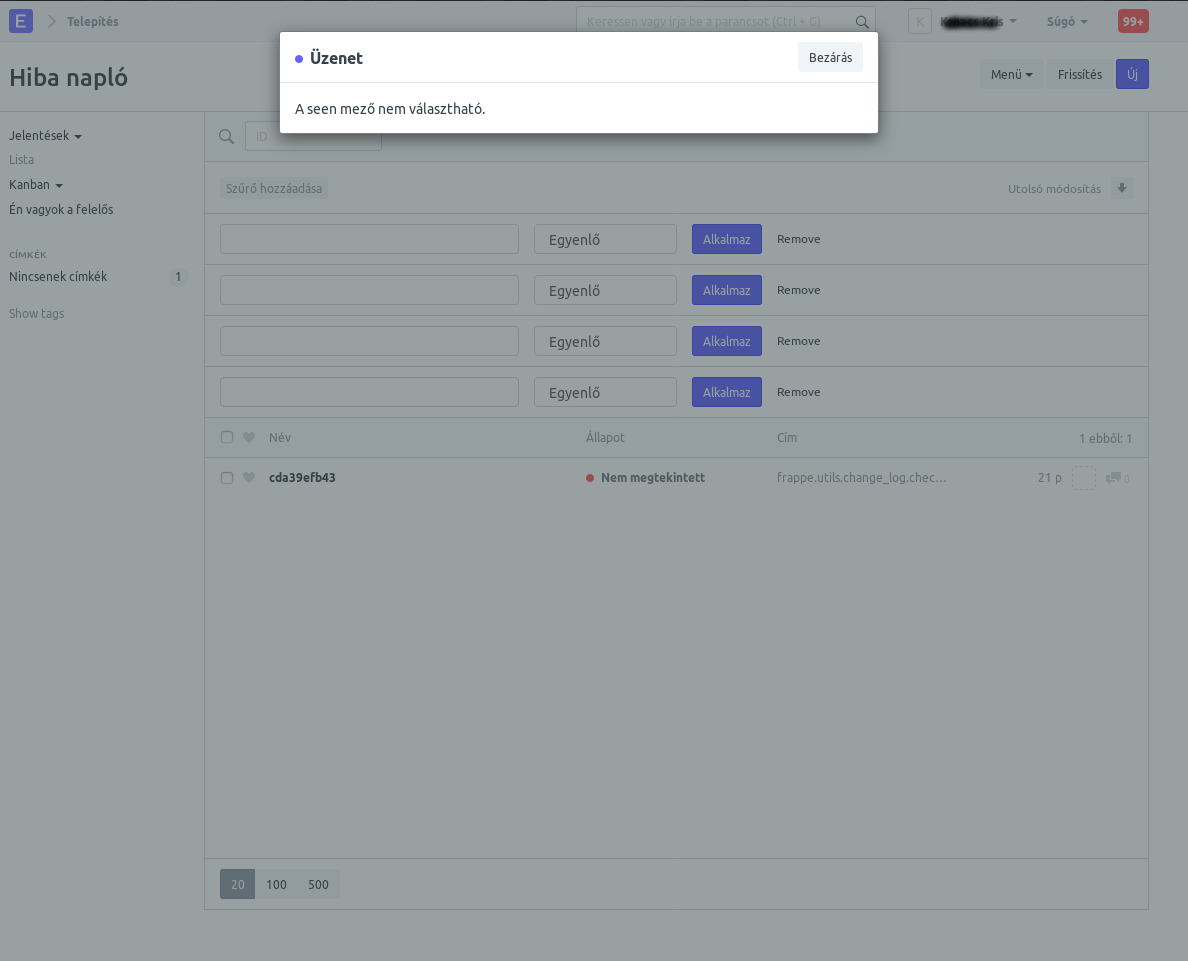This screenshot has width=1188, height=961.
Task: Select Én vagyok a felelős filter
Action: pyautogui.click(x=61, y=210)
